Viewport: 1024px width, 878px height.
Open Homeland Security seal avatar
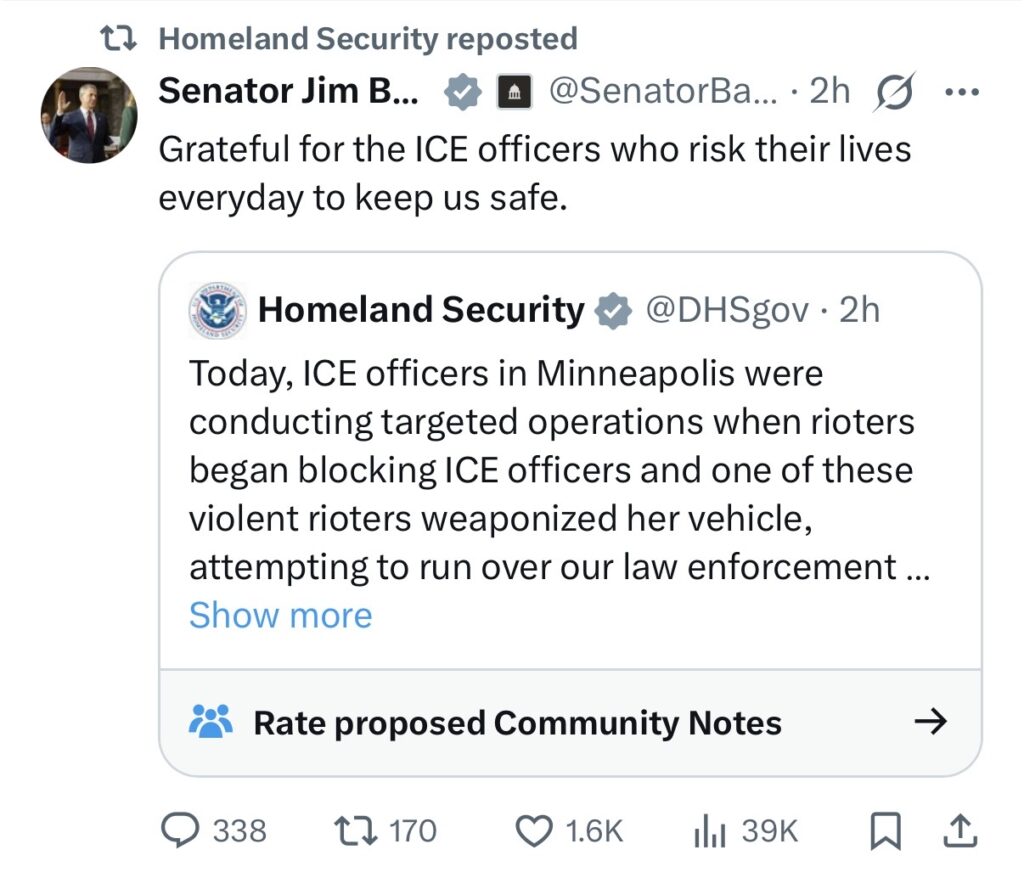pos(216,310)
